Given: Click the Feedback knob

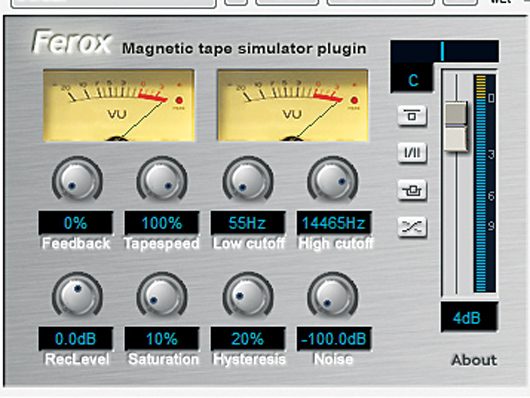Looking at the screenshot, I should click(x=77, y=180).
